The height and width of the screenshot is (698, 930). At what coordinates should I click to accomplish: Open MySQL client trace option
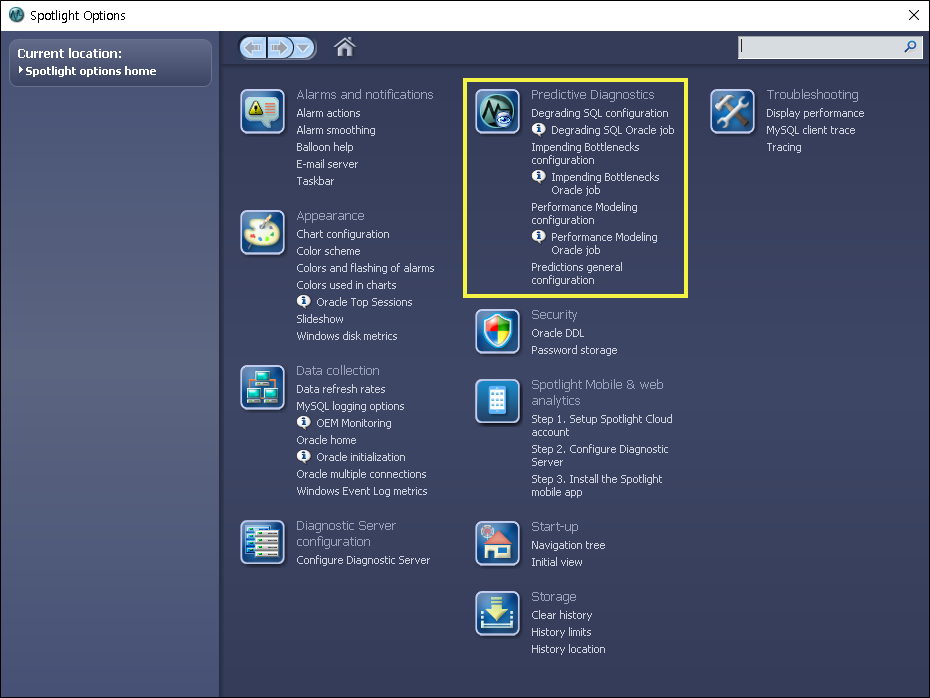click(810, 130)
